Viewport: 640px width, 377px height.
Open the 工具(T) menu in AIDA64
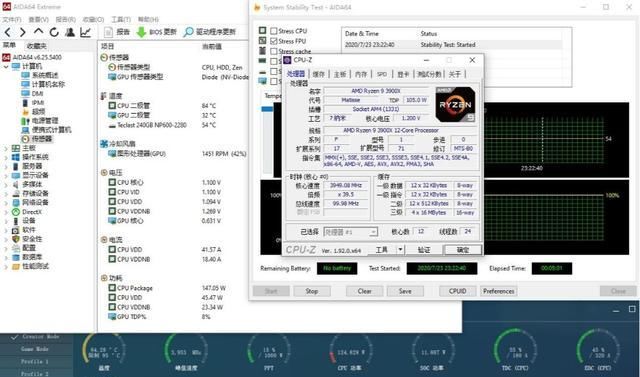tap(121, 19)
